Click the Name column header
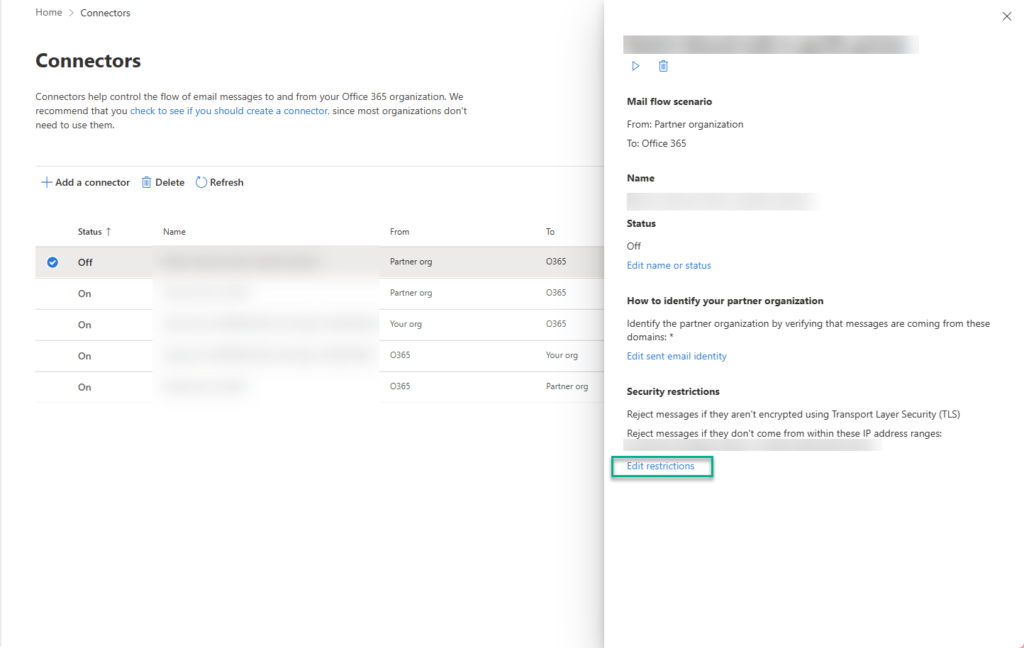This screenshot has height=648, width=1024. point(174,232)
